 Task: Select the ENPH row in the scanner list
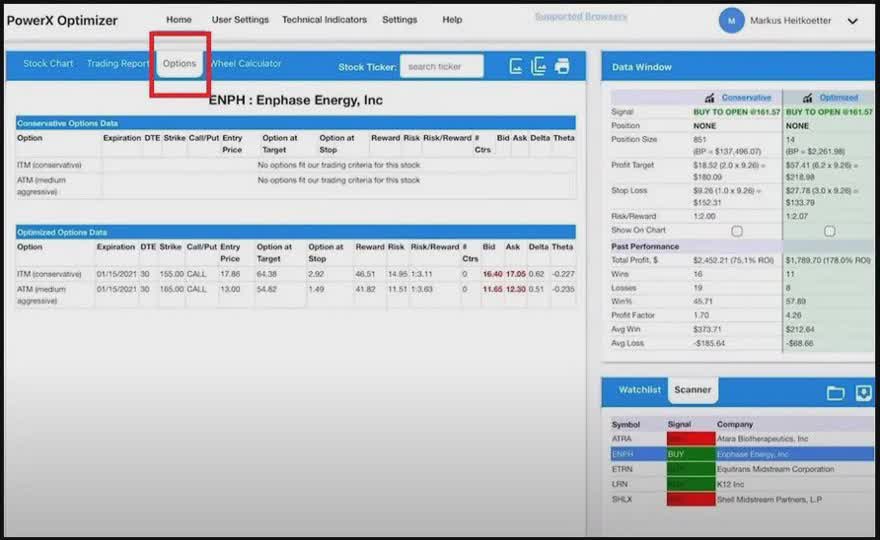click(x=742, y=454)
